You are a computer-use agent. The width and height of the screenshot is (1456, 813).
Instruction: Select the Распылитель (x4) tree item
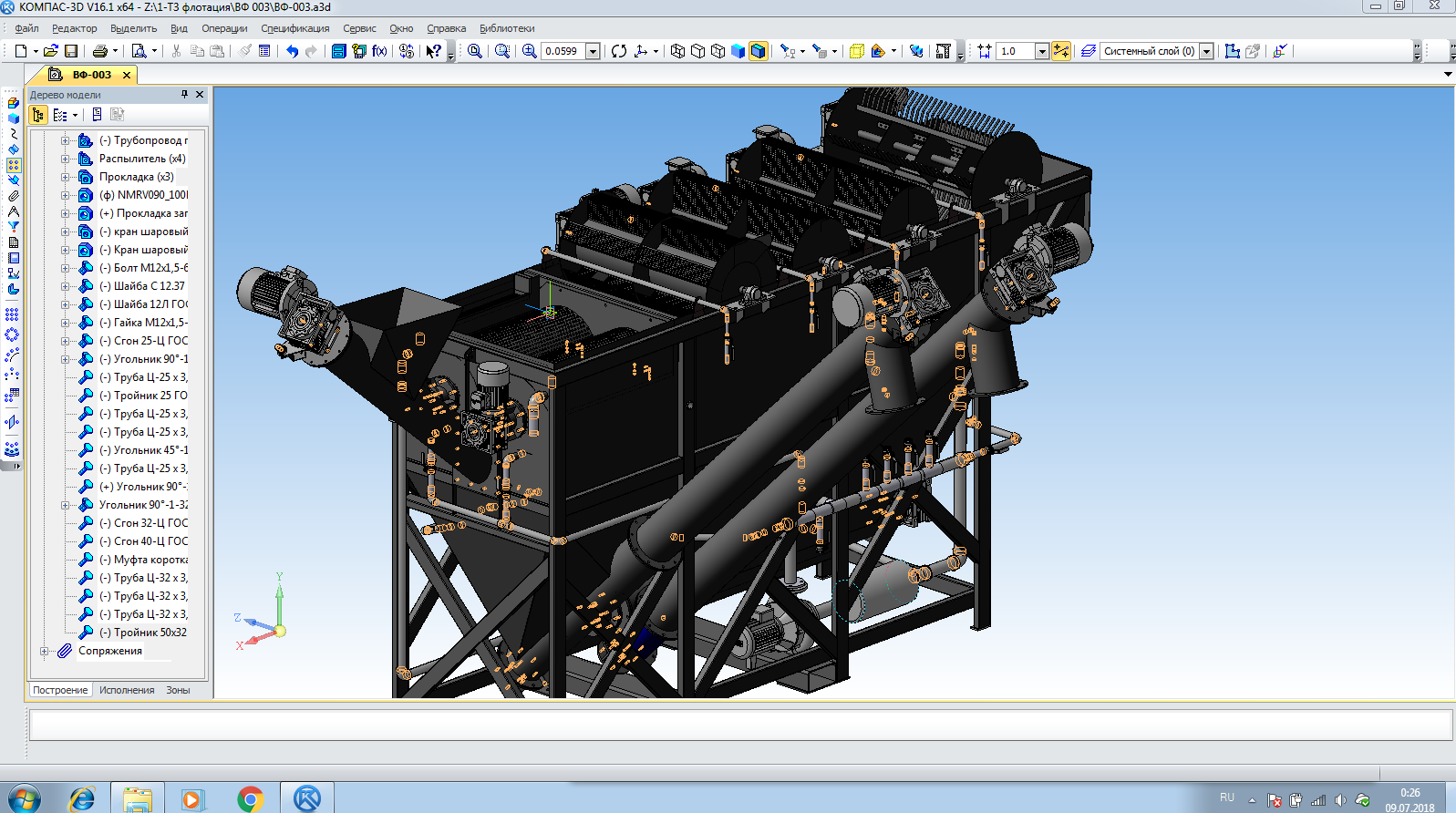click(141, 159)
